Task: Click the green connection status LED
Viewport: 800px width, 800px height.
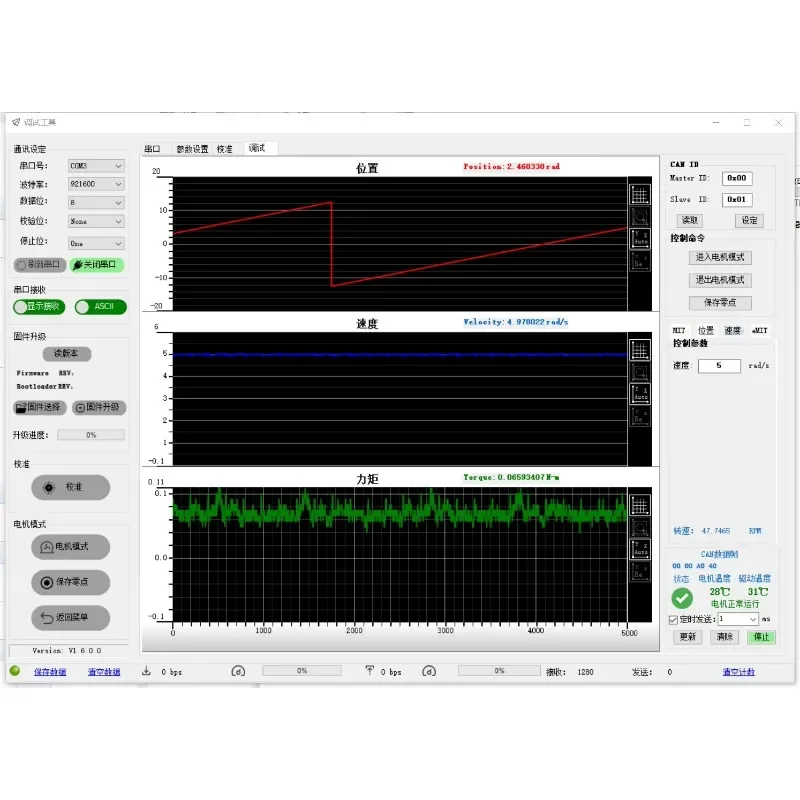Action: pos(15,671)
